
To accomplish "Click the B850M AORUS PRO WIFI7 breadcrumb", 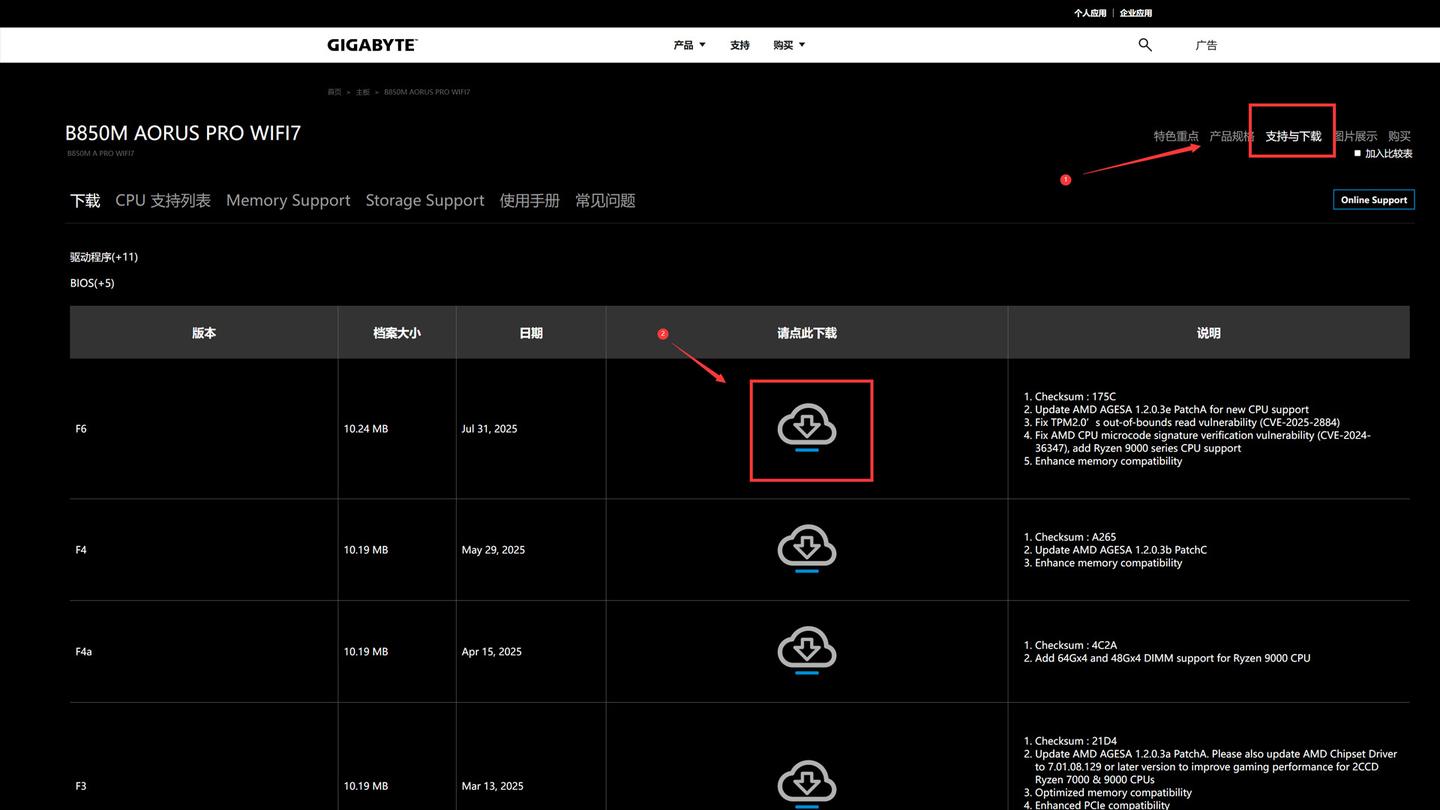I will click(x=427, y=92).
